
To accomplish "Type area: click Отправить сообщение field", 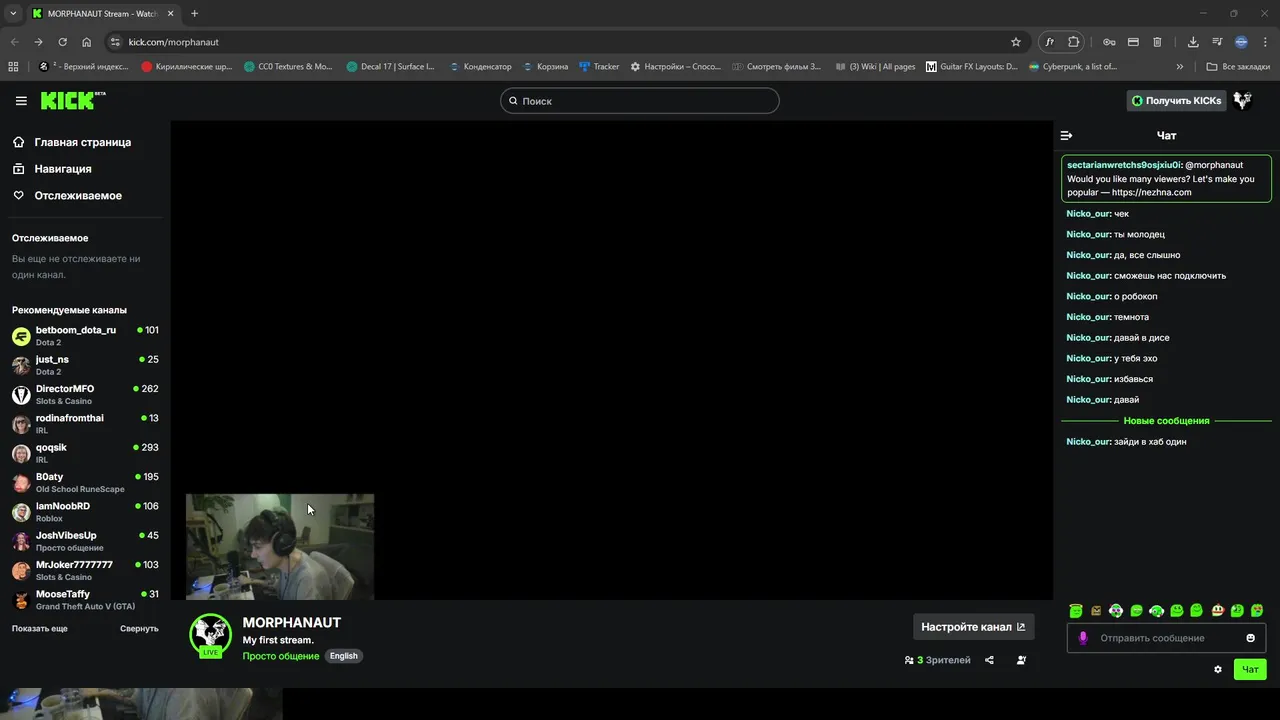I will pos(1167,638).
